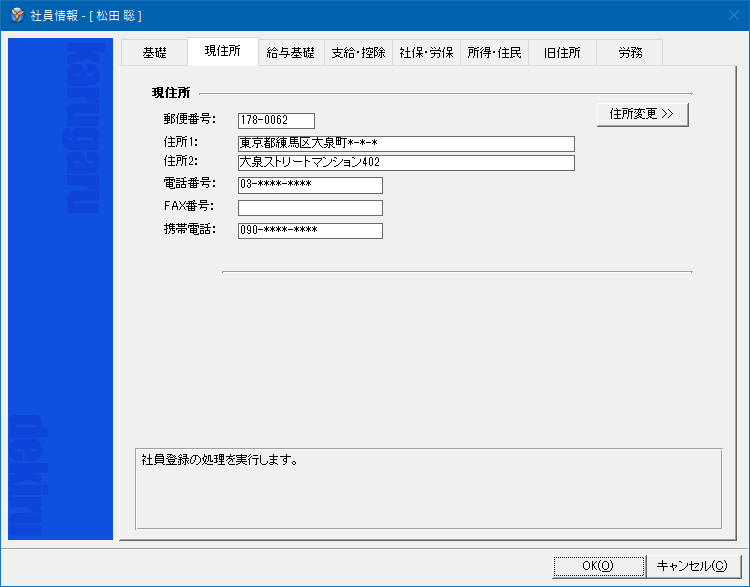Confirm with the OK(O) button

coord(598,566)
